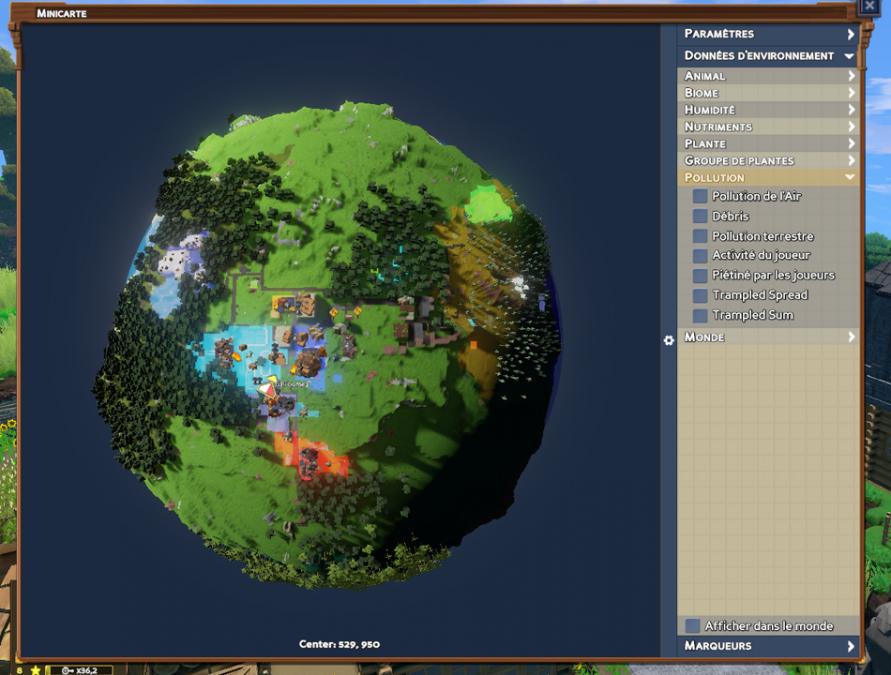The height and width of the screenshot is (675, 891).
Task: Click the yellow star icon in bottom bar
Action: (x=35, y=670)
